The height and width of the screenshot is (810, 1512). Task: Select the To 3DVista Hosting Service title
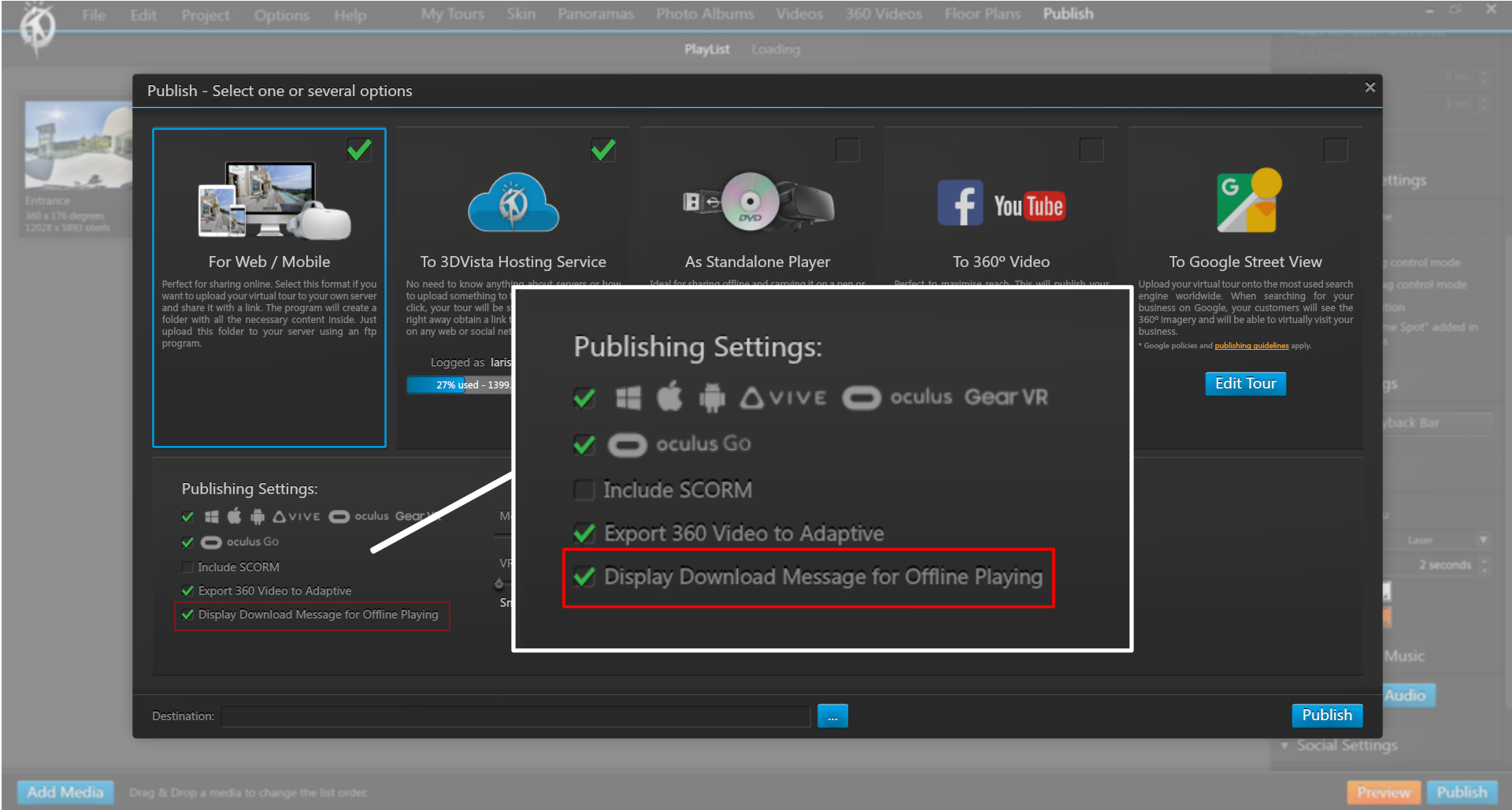pyautogui.click(x=513, y=262)
